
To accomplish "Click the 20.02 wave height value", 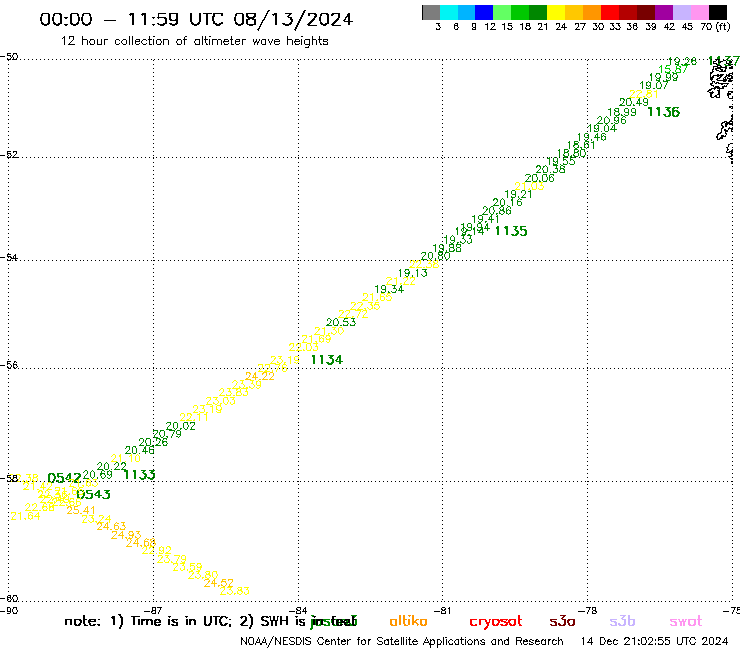I will [181, 426].
